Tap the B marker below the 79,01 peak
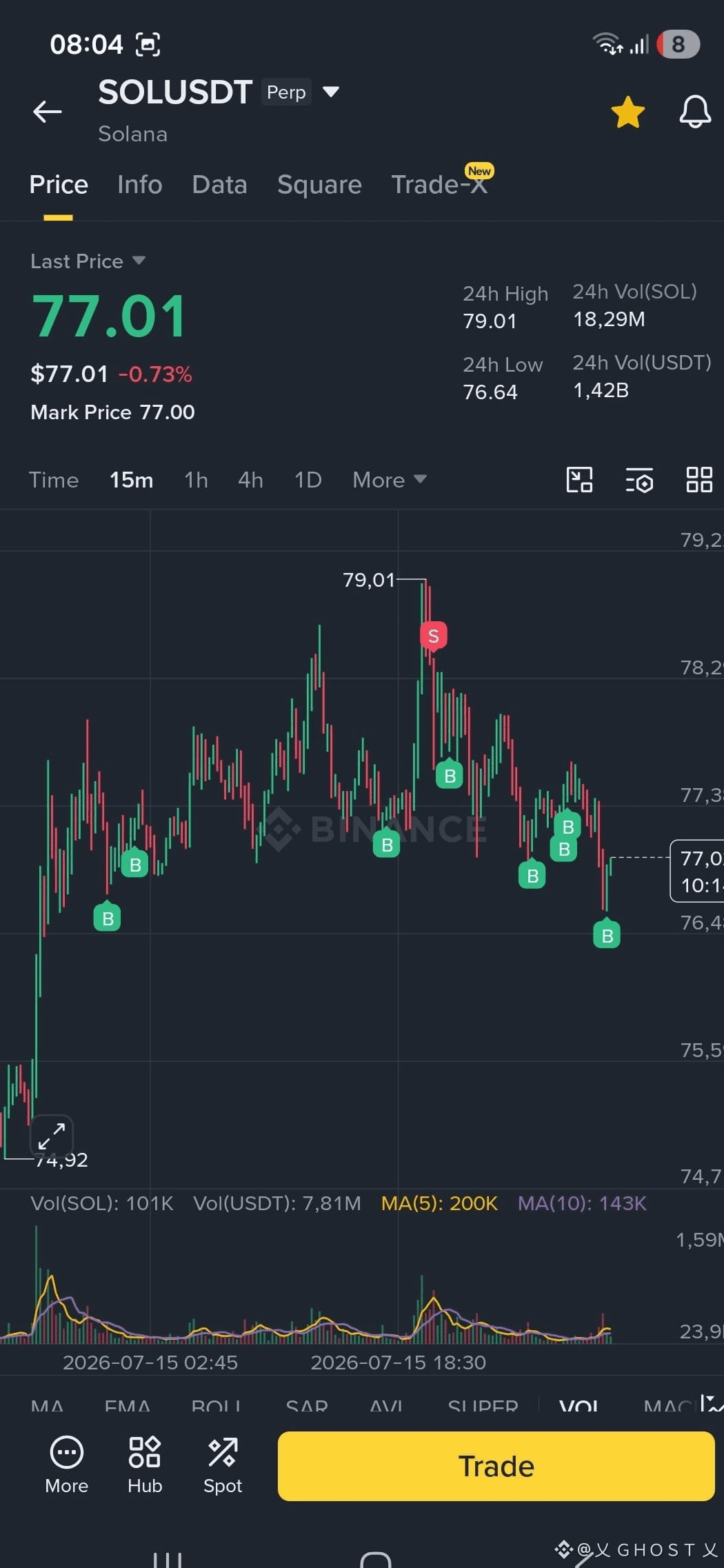 [x=450, y=775]
